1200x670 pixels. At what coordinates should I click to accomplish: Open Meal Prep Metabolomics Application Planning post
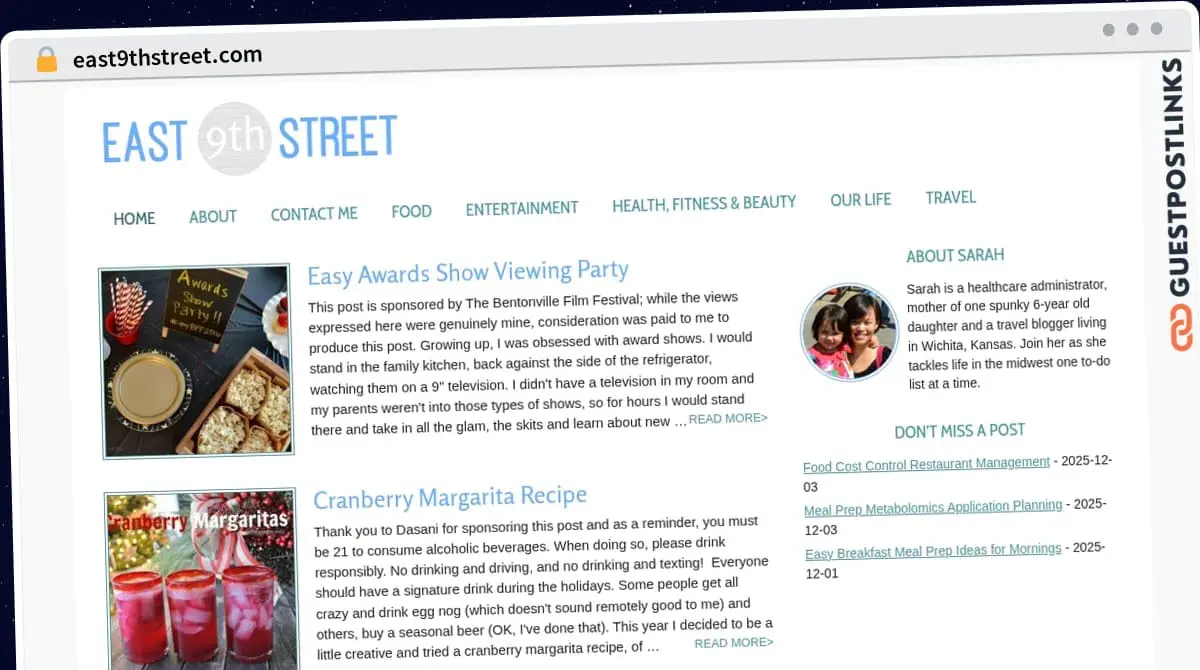point(932,506)
